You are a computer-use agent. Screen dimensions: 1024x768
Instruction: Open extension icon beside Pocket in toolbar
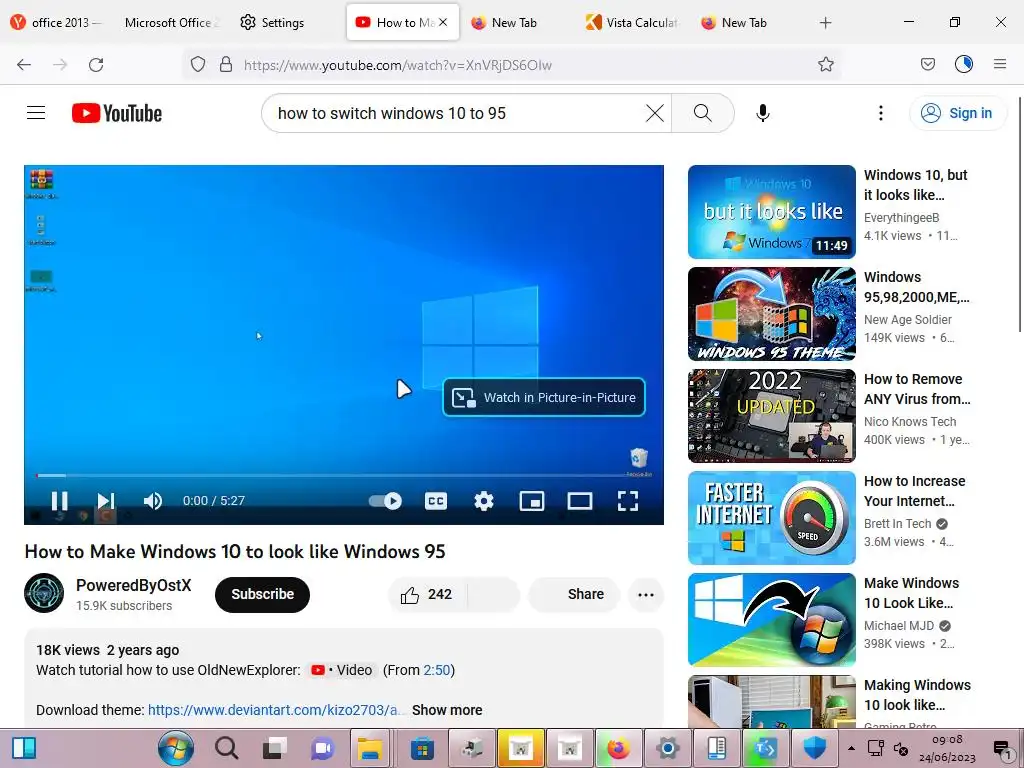point(964,64)
